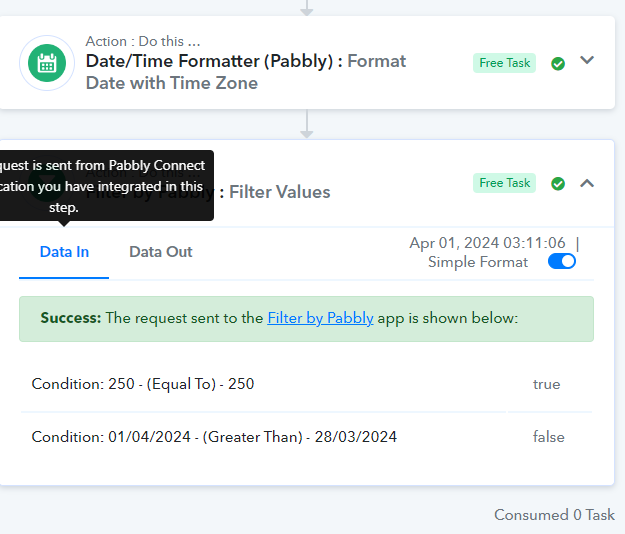Click the Date/Time Formatter step title
Image resolution: width=625 pixels, height=534 pixels.
coord(246,72)
